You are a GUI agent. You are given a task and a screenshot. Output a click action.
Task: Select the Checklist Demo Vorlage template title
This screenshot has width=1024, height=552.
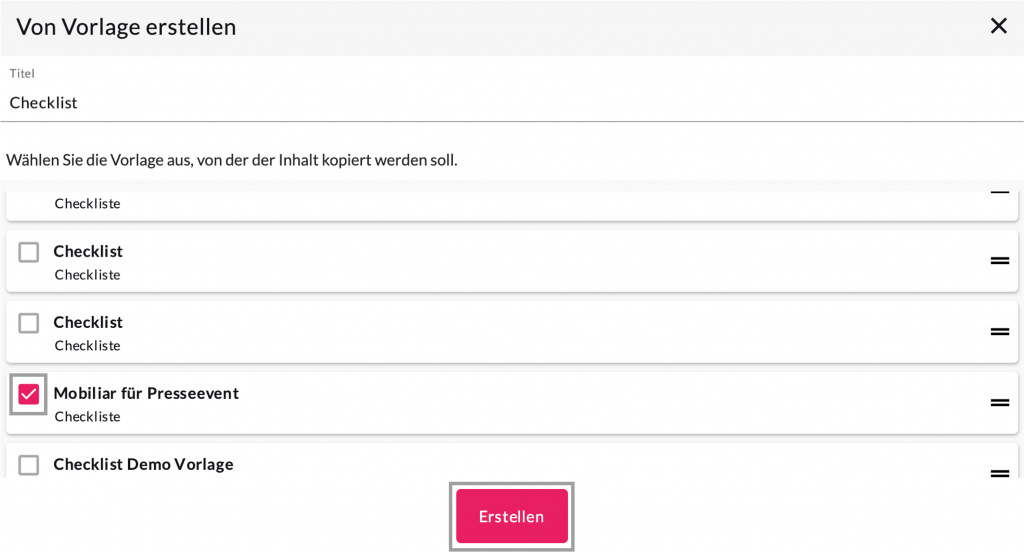click(143, 464)
